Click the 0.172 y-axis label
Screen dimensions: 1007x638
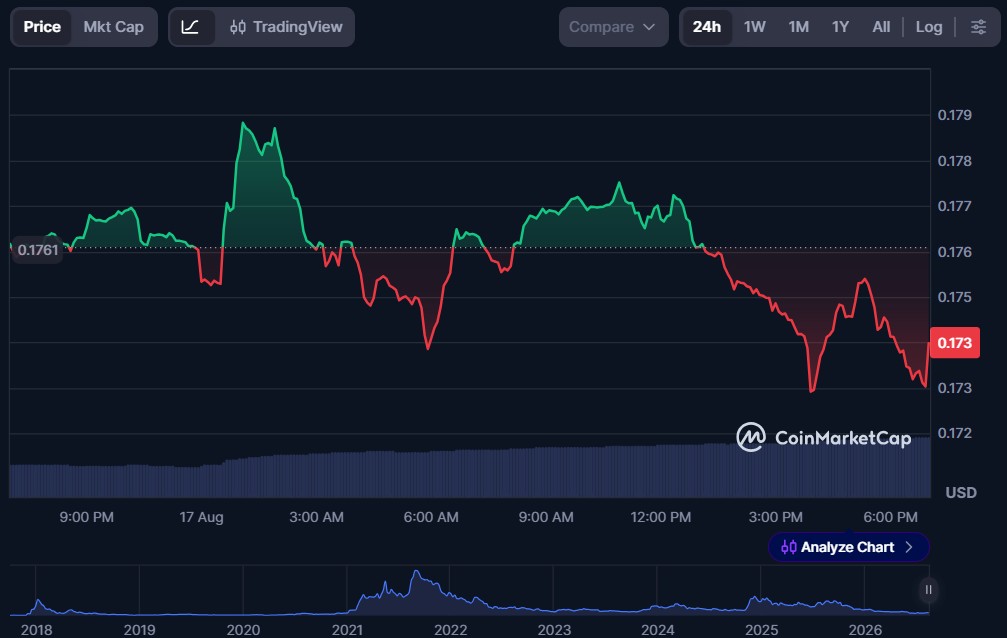pos(954,433)
